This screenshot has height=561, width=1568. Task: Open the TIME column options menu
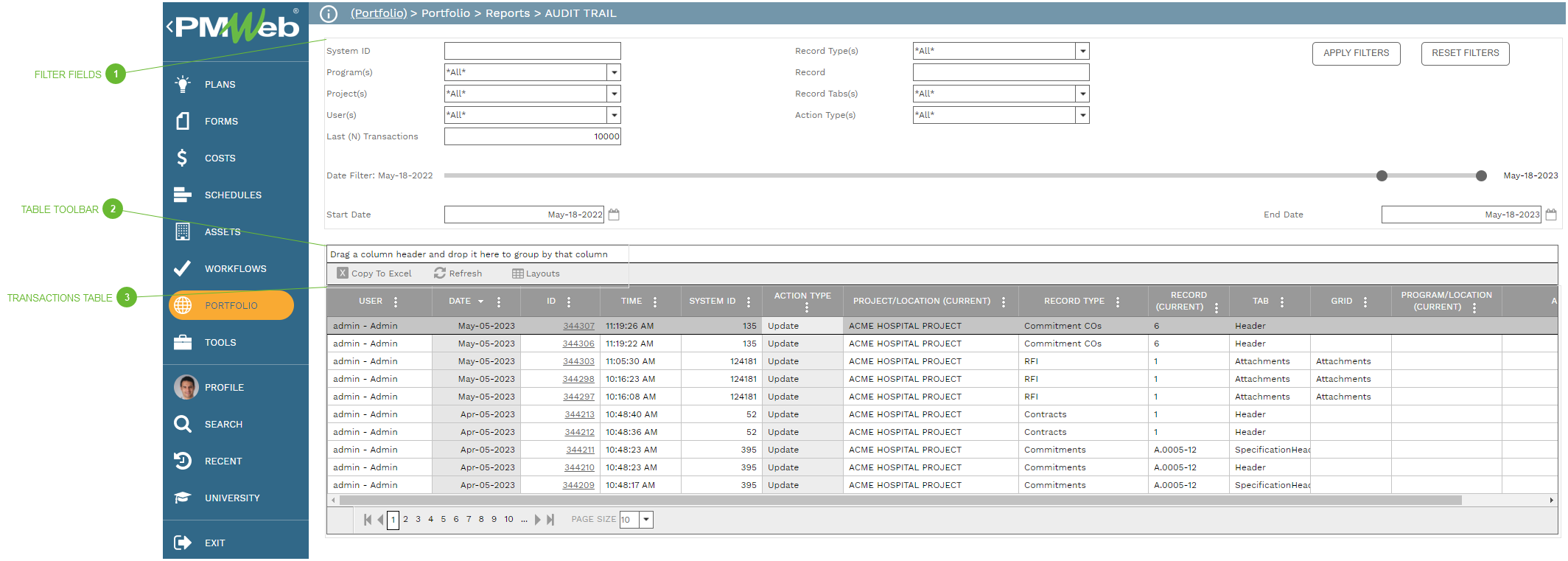655,302
